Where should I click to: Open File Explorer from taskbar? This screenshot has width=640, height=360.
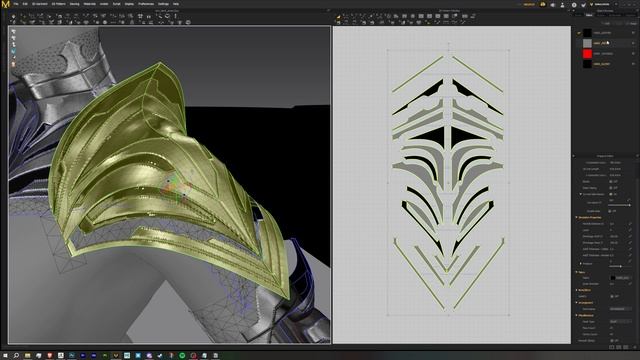tap(27, 356)
